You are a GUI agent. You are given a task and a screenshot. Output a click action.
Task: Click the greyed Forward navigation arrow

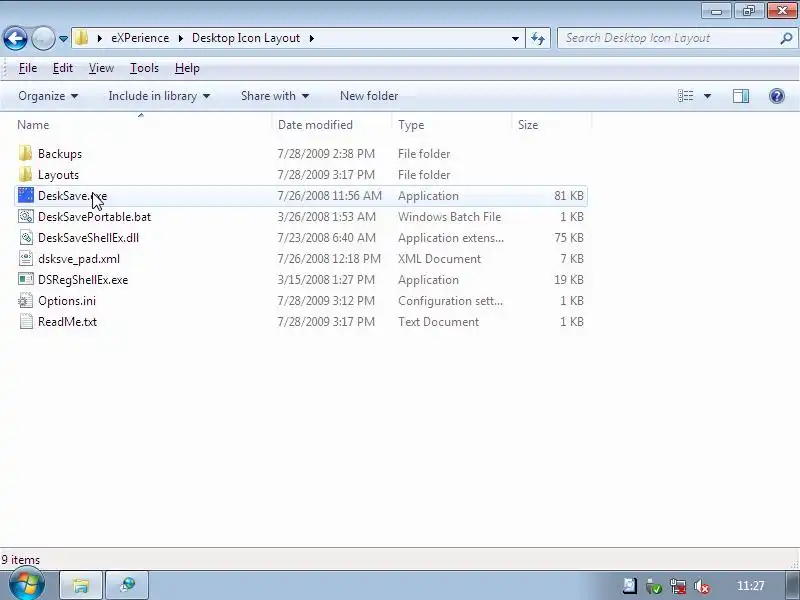tap(43, 38)
